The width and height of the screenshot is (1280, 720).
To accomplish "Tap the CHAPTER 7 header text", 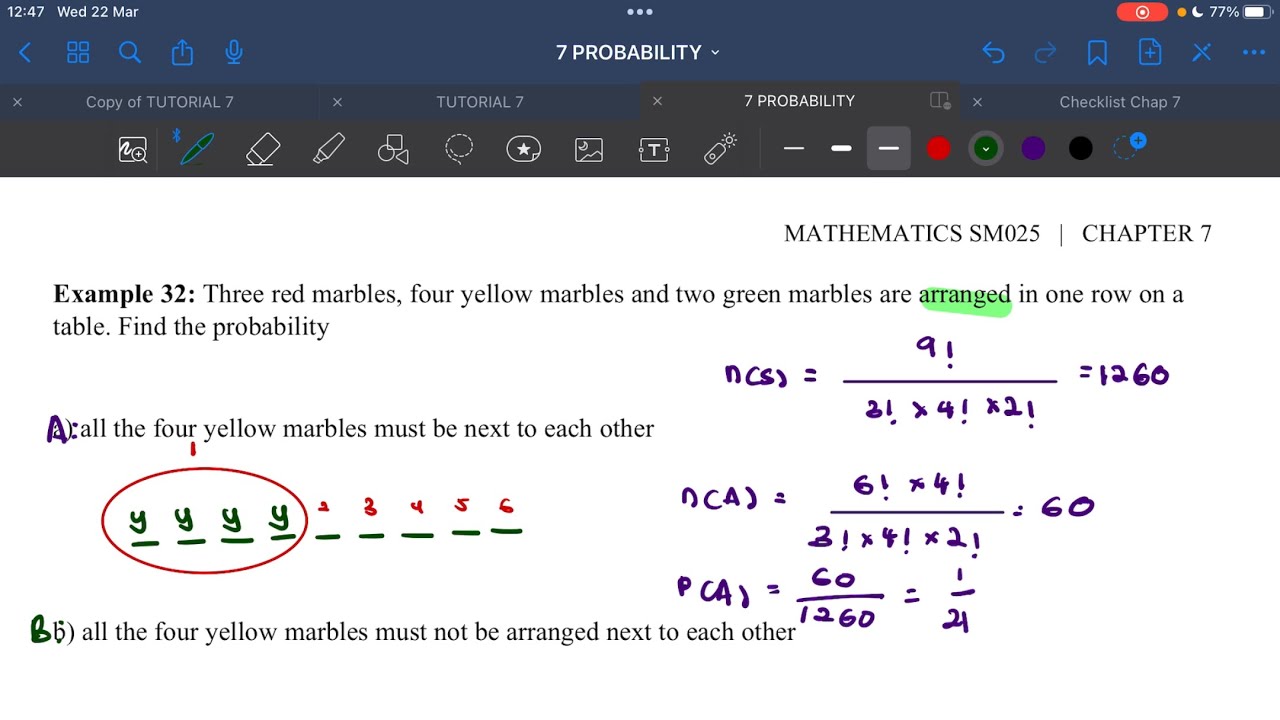I will 1147,234.
